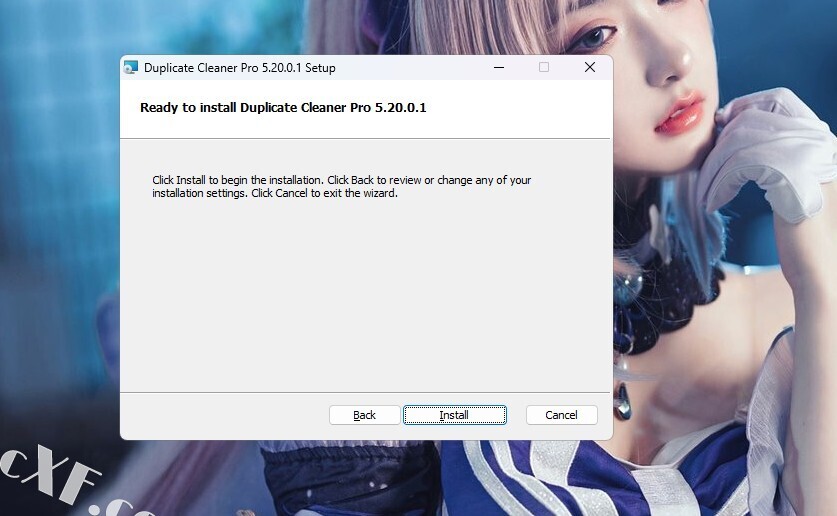837x516 pixels.
Task: Go Back to the previous setup step
Action: (x=365, y=415)
